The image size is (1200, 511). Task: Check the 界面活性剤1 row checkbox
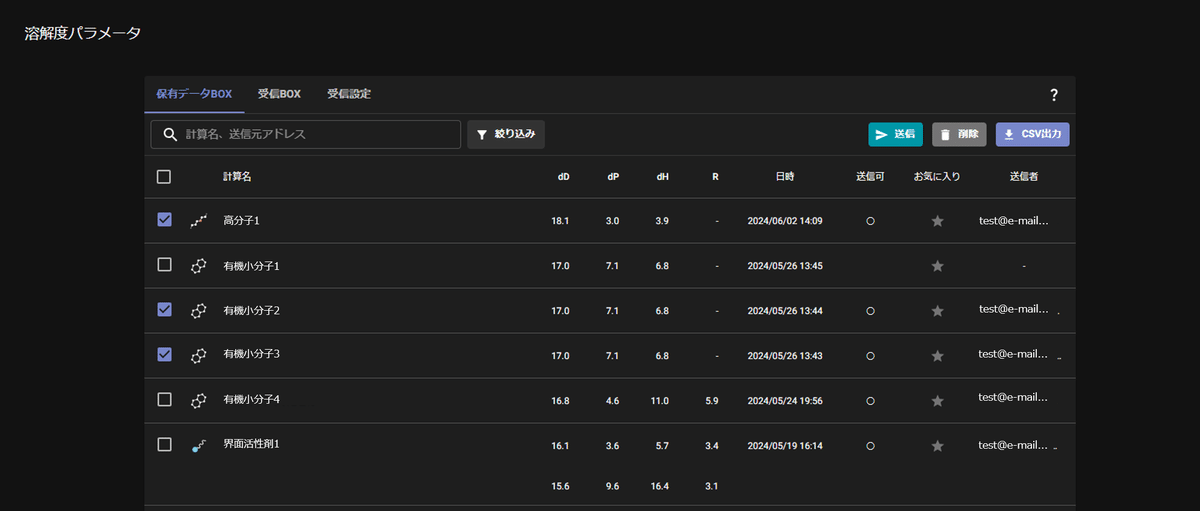(x=164, y=444)
